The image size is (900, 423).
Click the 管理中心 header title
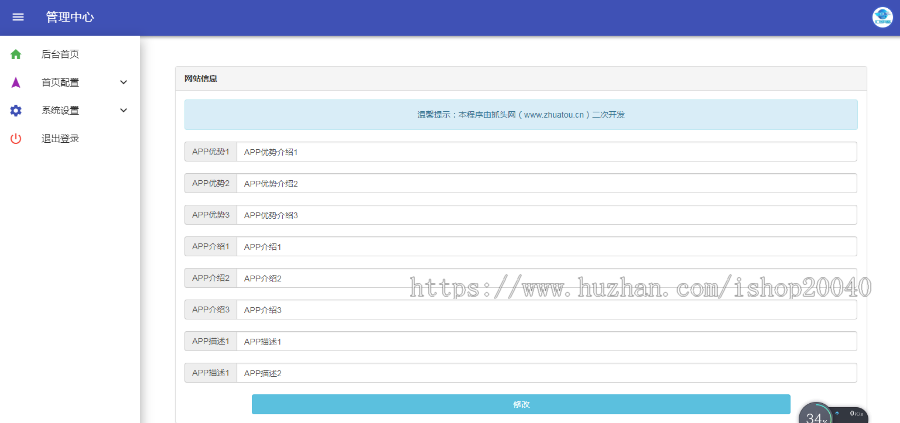(70, 17)
